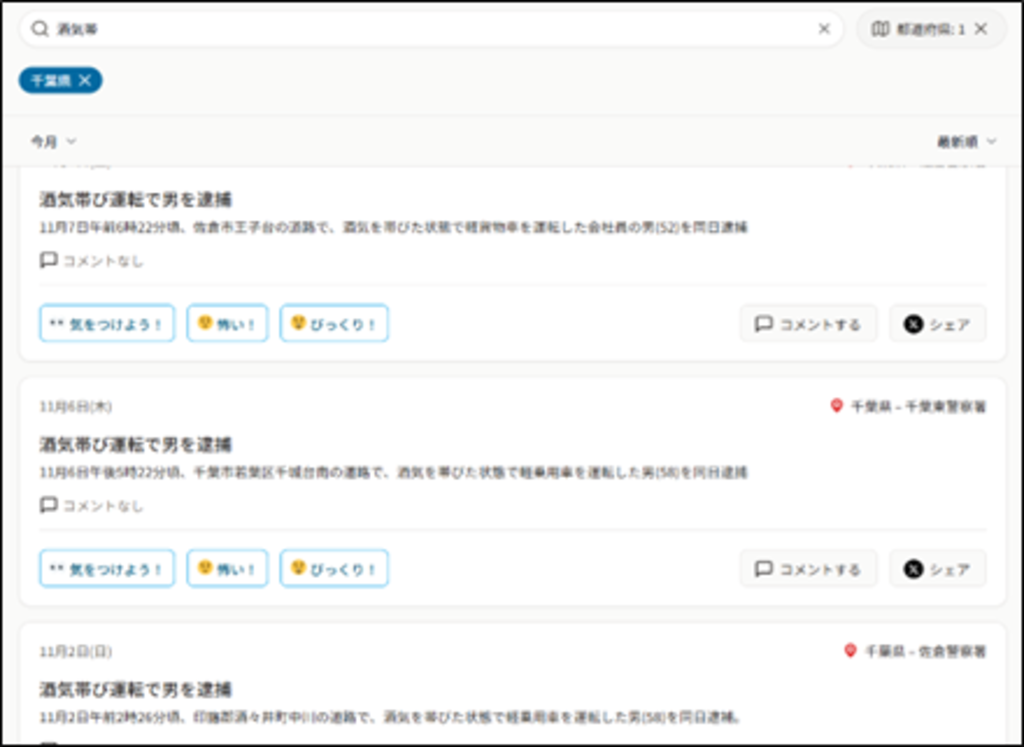Screen dimensions: 1024x747
Task: Click location pin for 千葉東警察署
Action: pos(837,406)
